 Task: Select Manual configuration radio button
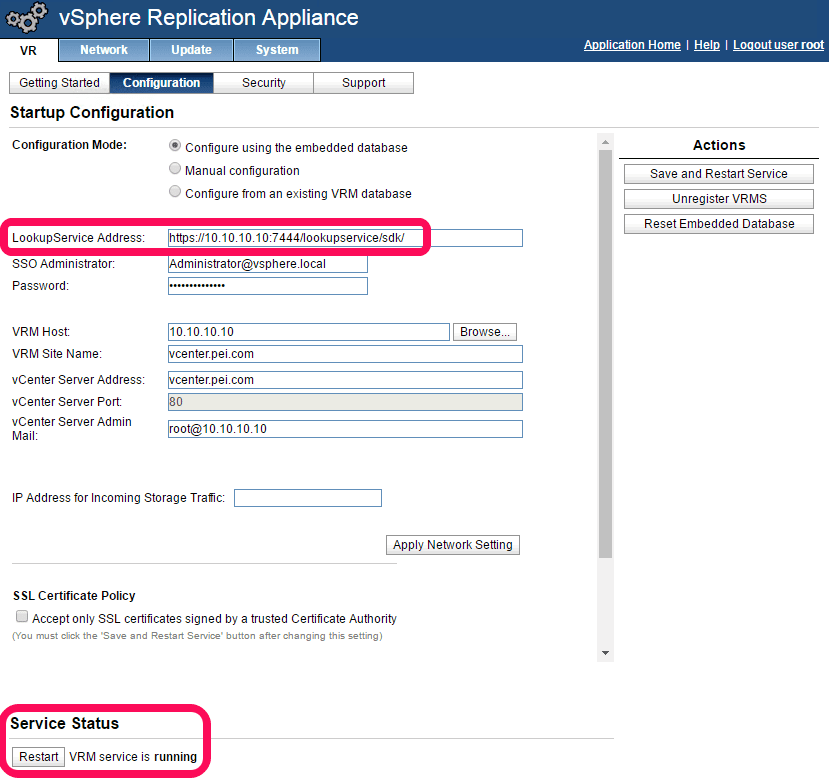pos(174,169)
